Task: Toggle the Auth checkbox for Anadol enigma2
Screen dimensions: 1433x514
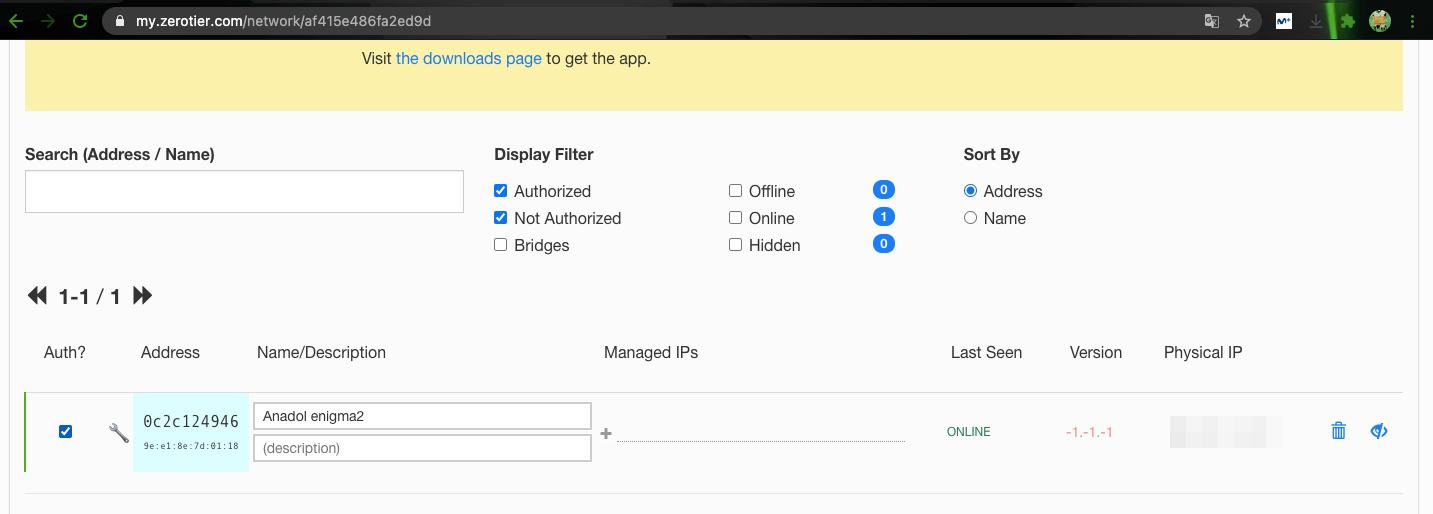Action: [66, 432]
